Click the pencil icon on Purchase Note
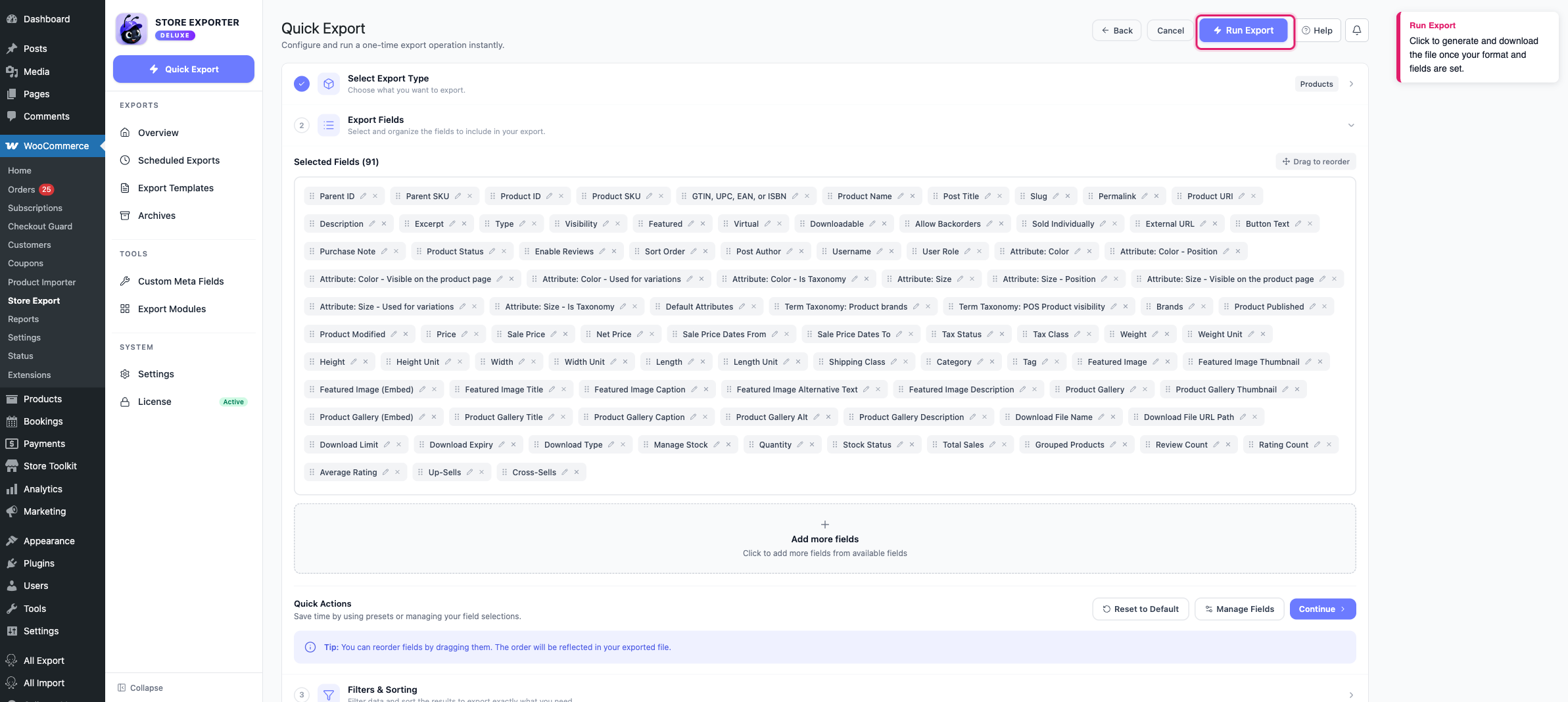 [384, 251]
